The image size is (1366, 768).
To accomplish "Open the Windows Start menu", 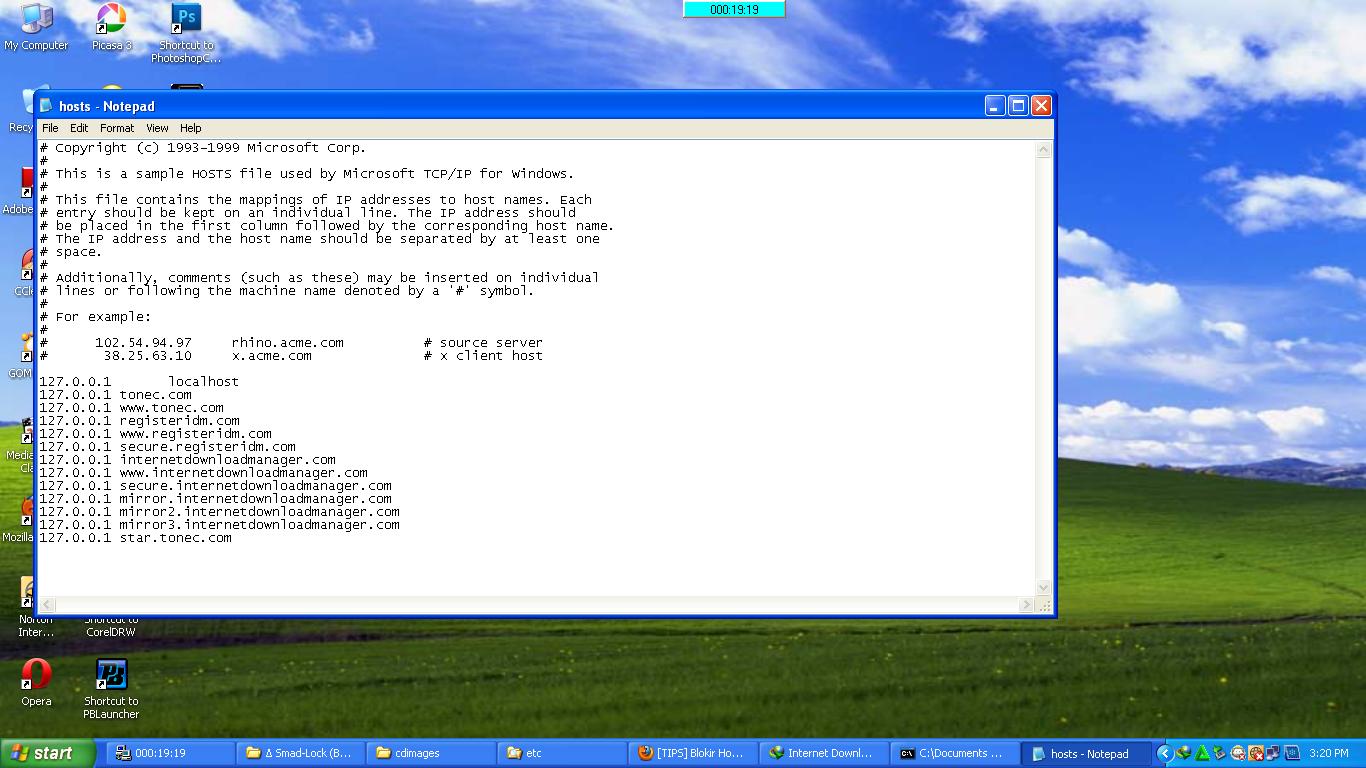I will [x=48, y=753].
